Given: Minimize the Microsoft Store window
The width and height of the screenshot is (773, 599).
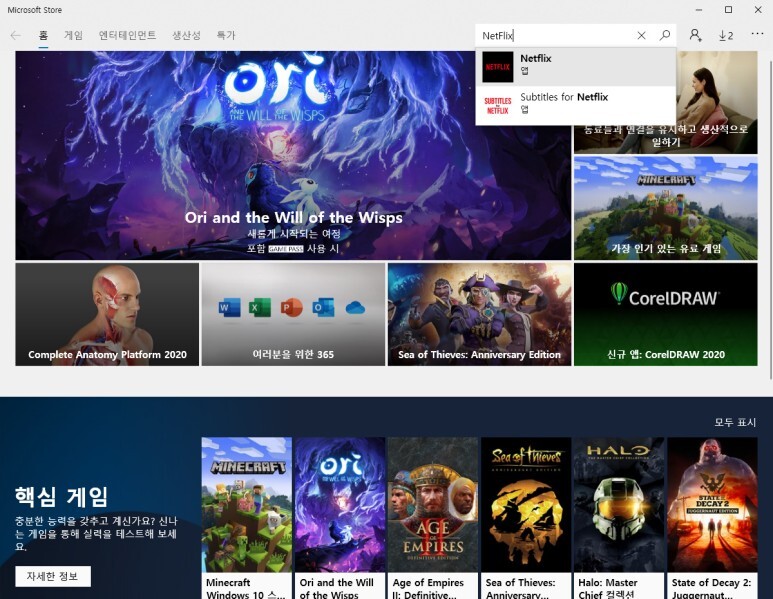Looking at the screenshot, I should (x=699, y=9).
